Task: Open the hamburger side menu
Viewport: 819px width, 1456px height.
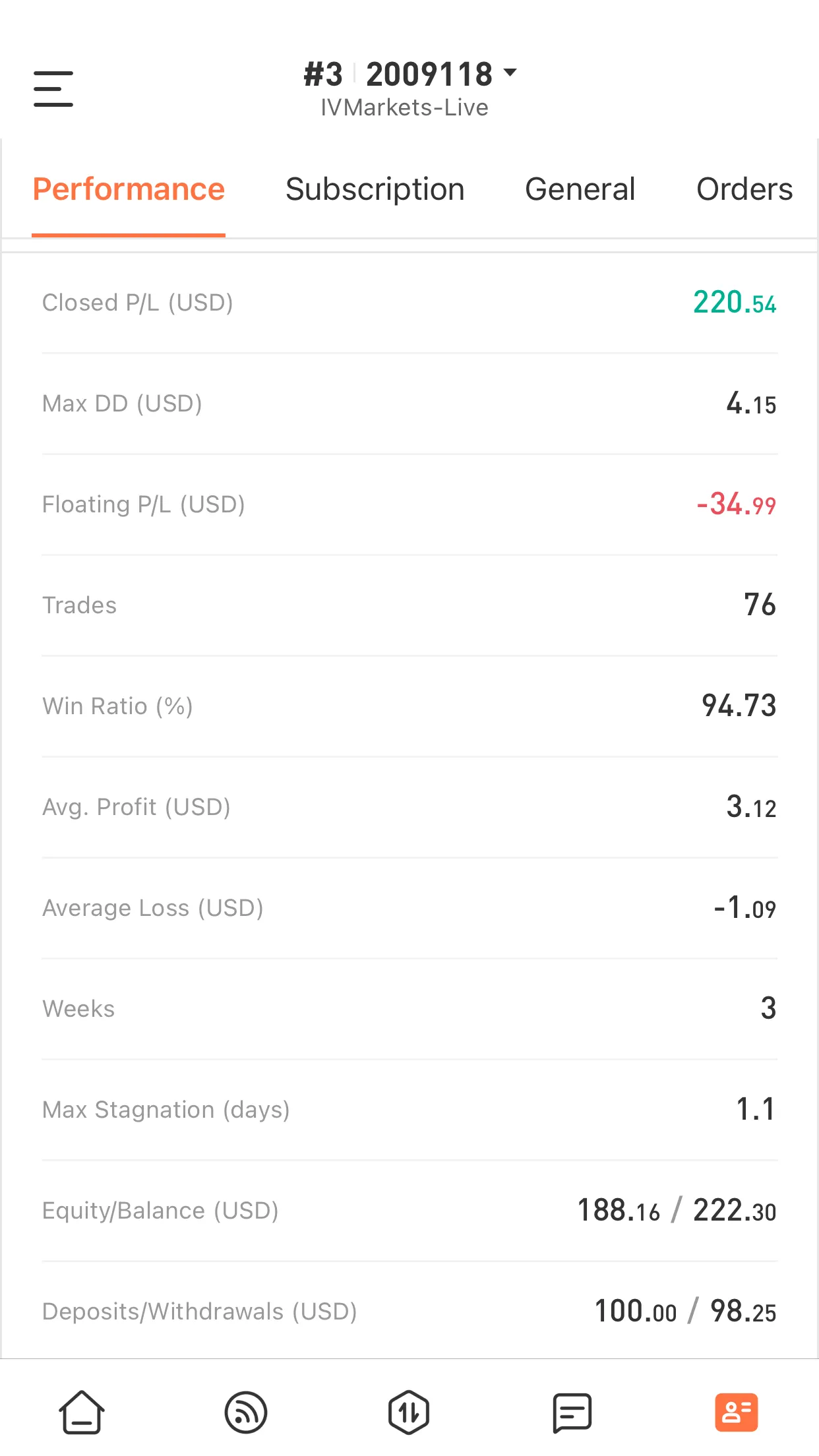Action: tap(53, 89)
